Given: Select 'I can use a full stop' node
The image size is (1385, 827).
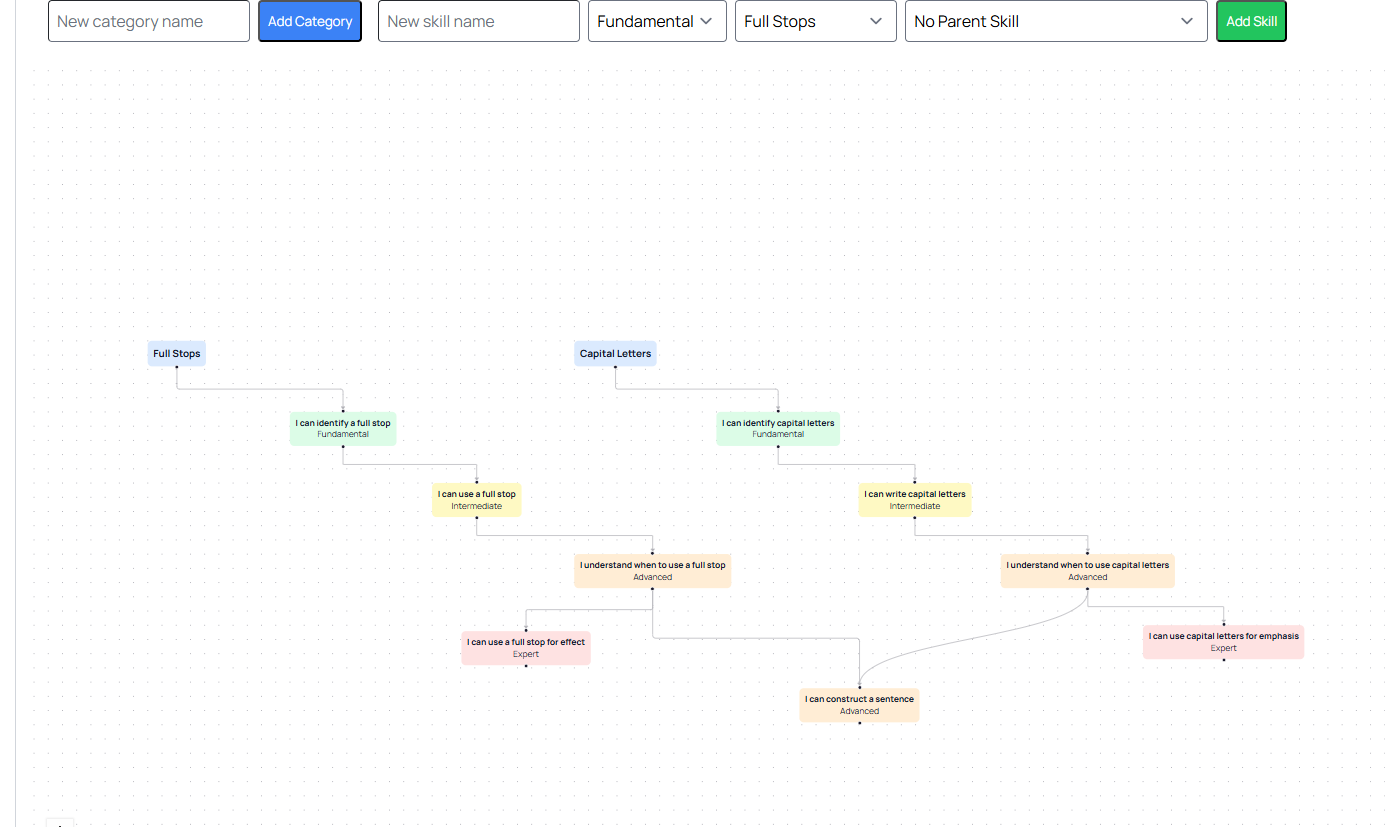Looking at the screenshot, I should click(x=477, y=500).
